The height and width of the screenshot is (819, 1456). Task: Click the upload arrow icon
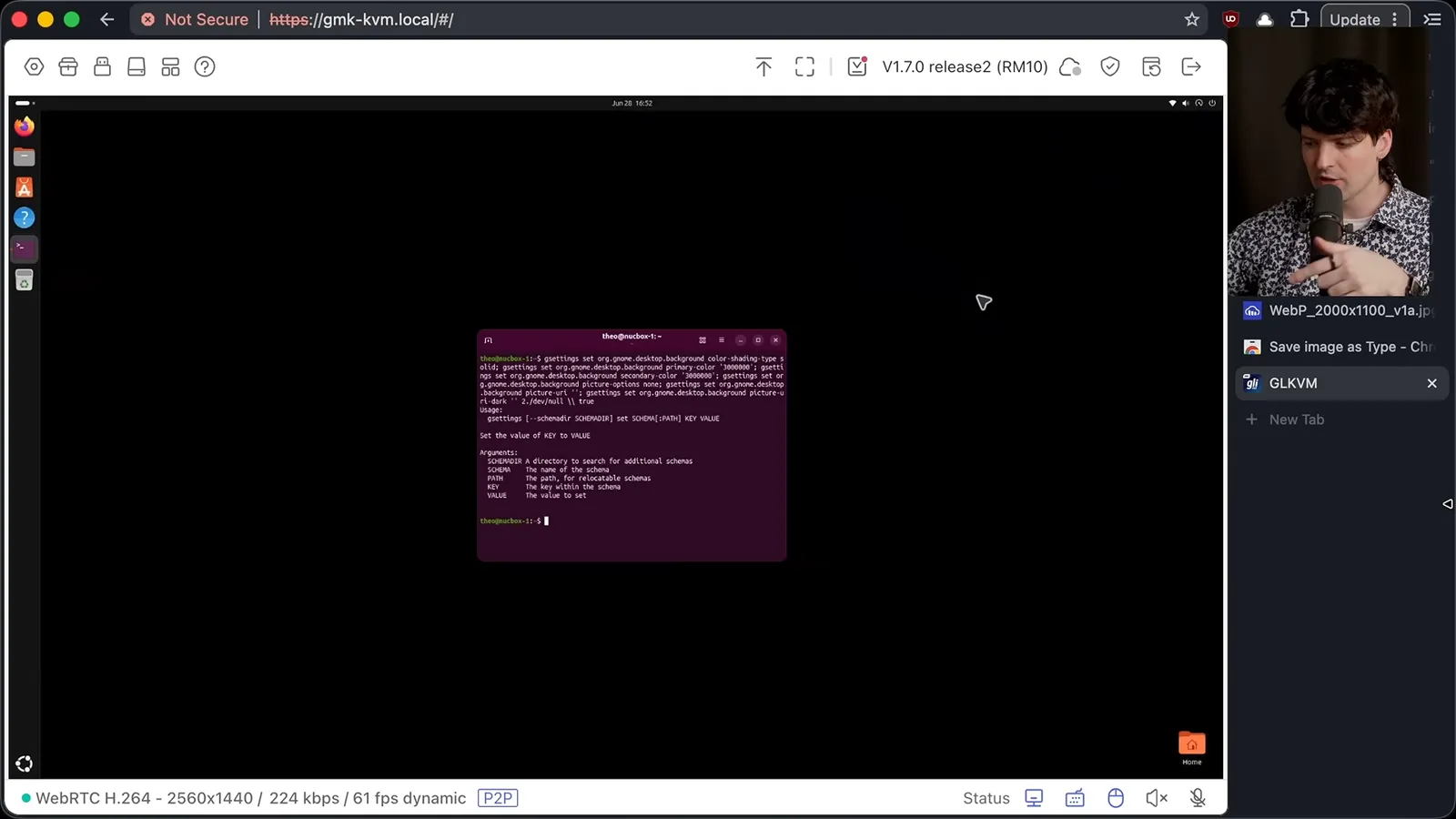coord(763,66)
